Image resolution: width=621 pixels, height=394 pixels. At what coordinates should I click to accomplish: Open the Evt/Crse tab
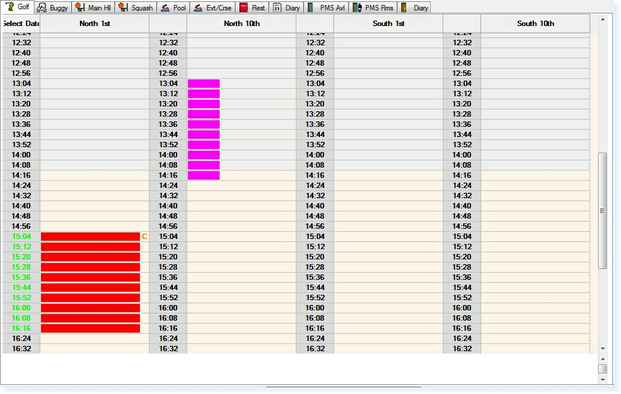click(213, 8)
